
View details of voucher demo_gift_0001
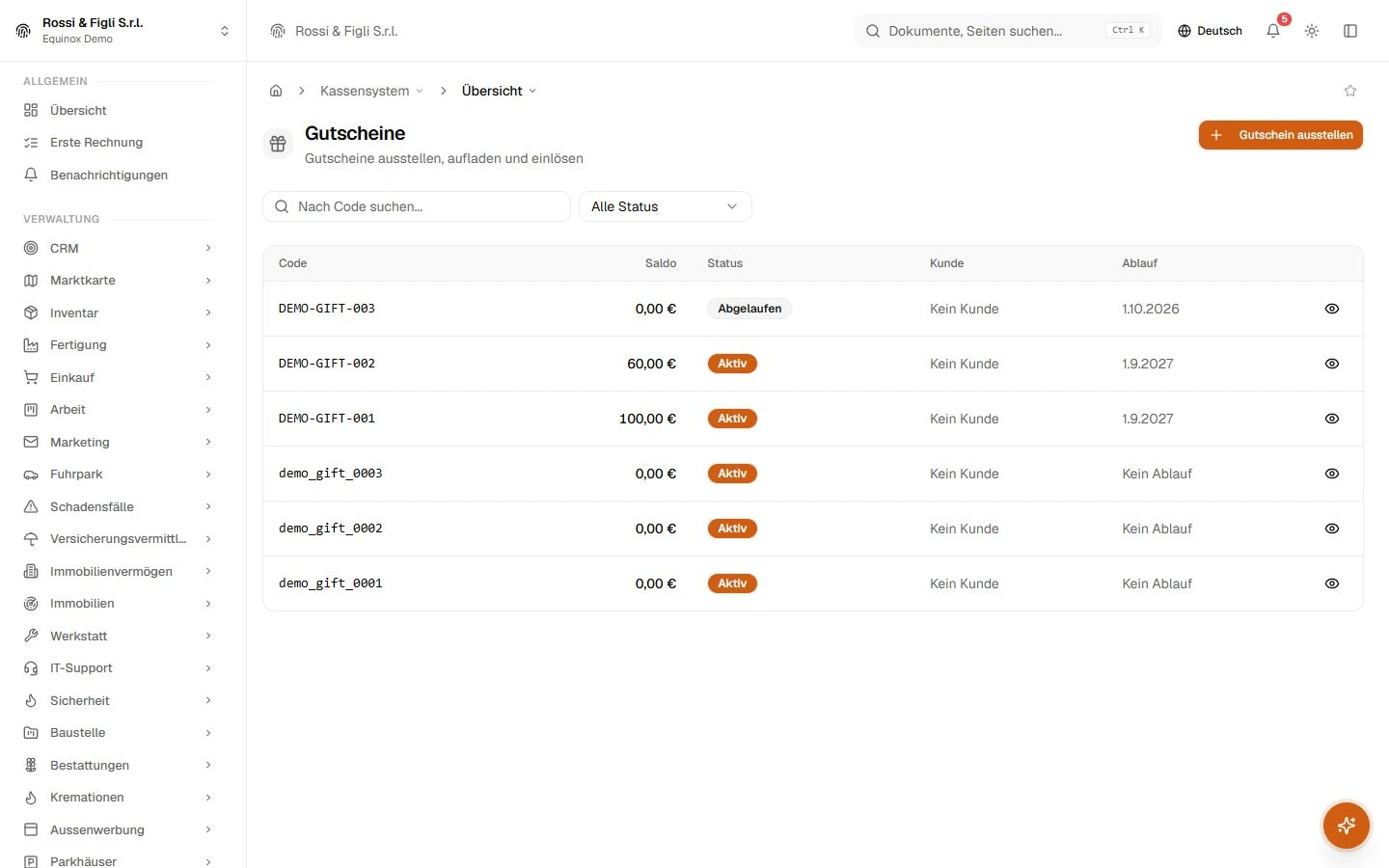coord(1332,583)
